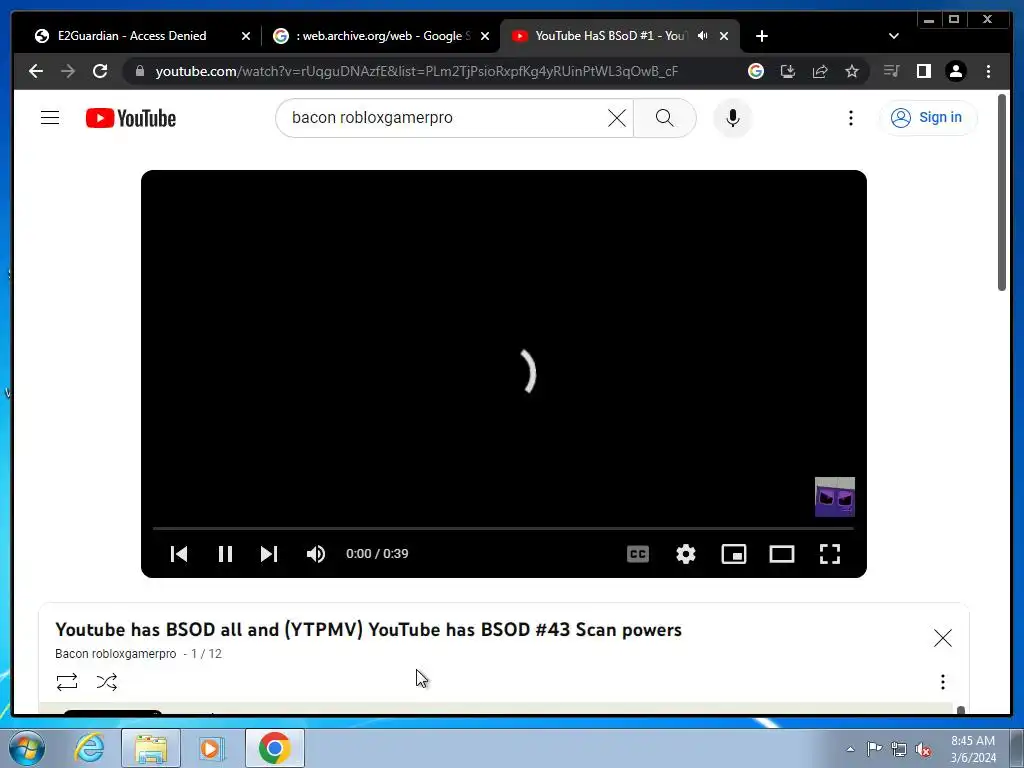
Task: Open YouTube settings three-dot menu
Action: click(x=850, y=118)
